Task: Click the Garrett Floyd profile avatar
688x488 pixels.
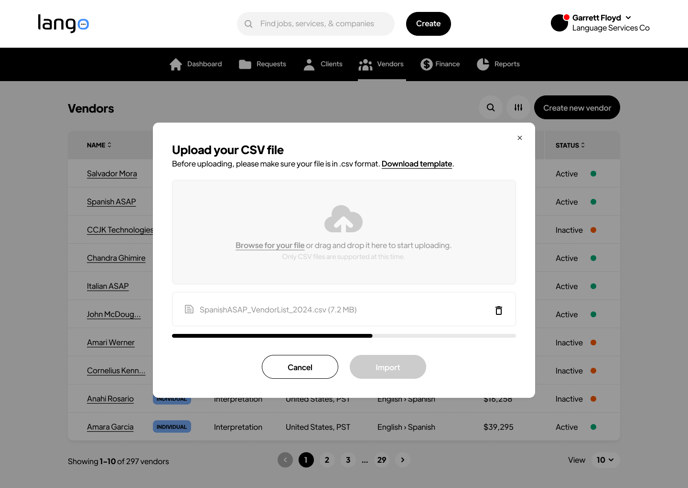Action: (x=559, y=23)
